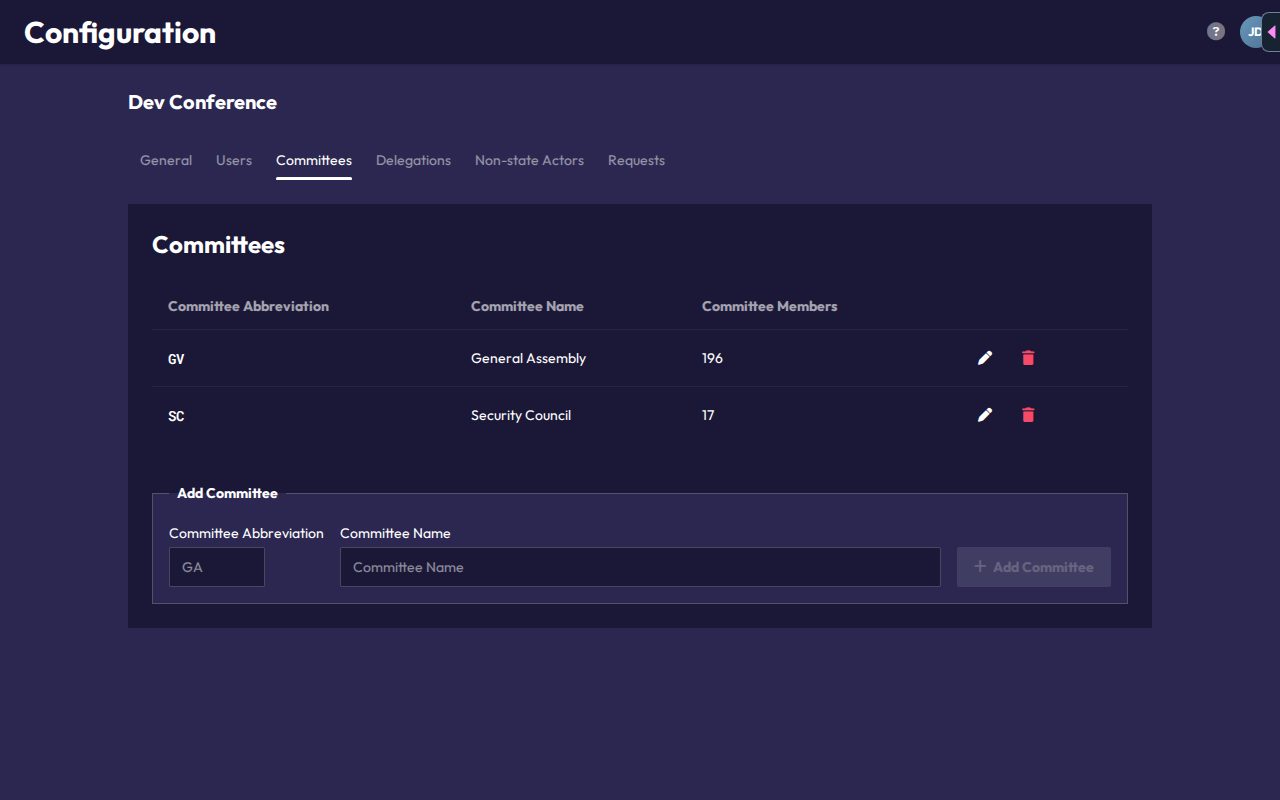Open the JD user avatar menu

[x=1252, y=32]
